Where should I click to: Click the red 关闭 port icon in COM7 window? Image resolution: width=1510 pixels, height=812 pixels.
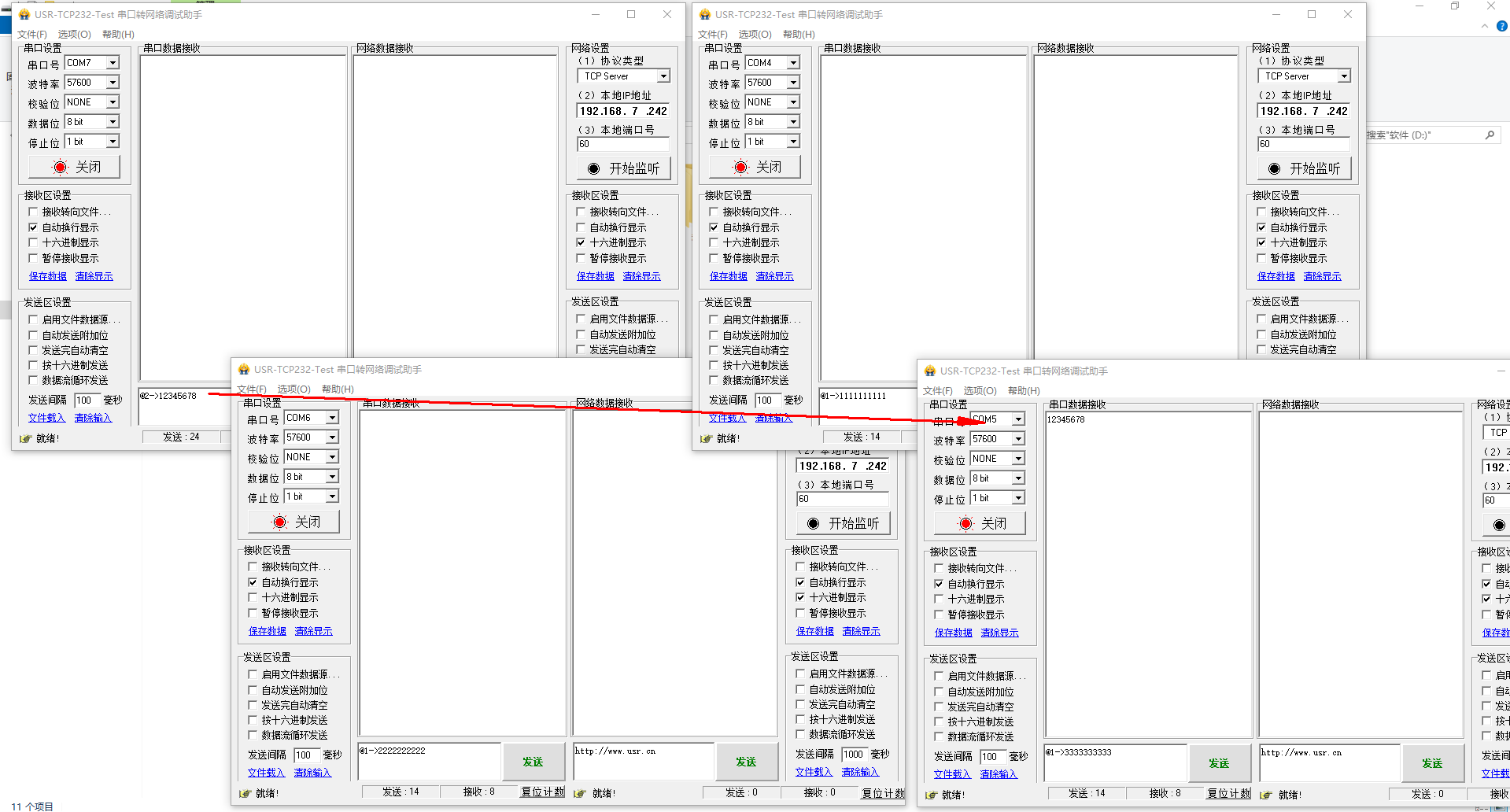pyautogui.click(x=61, y=167)
